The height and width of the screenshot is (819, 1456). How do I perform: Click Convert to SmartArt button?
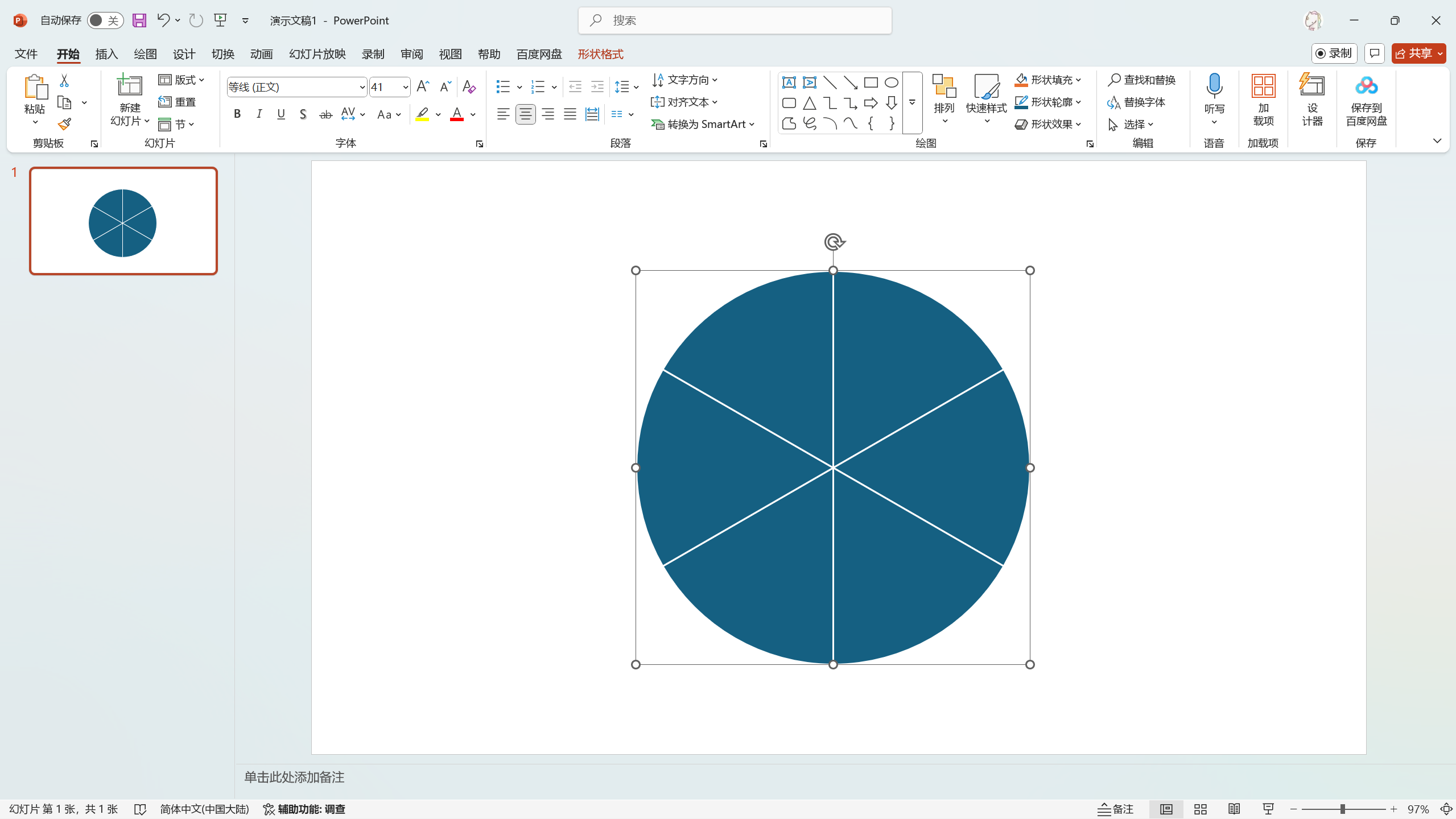(703, 125)
